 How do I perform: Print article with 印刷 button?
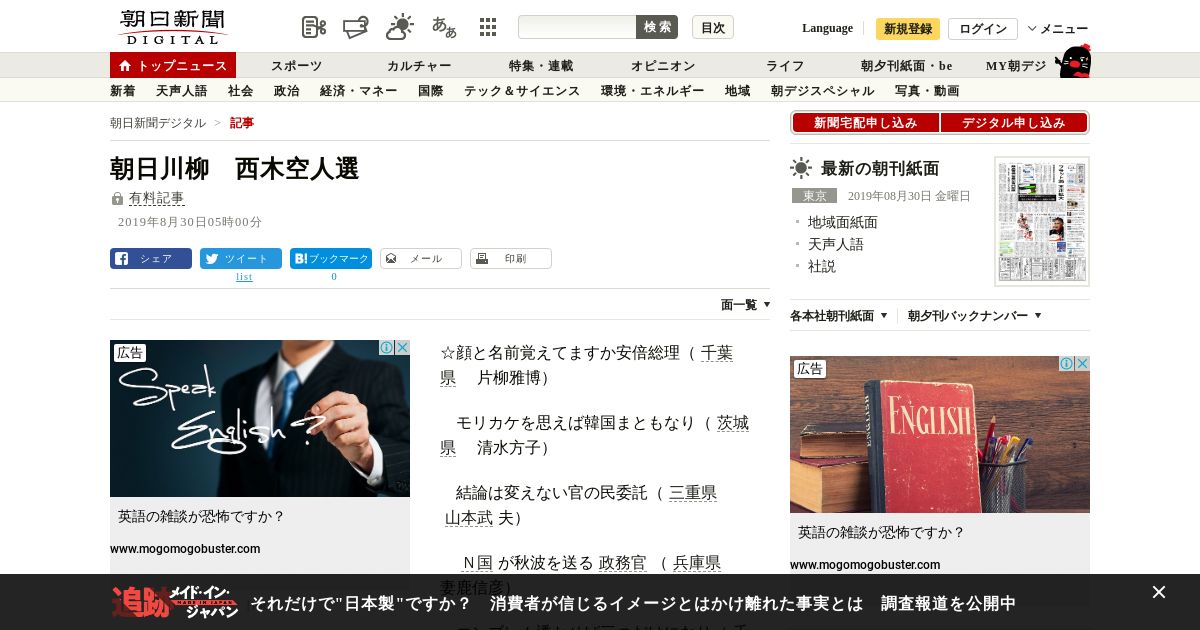coord(511,258)
